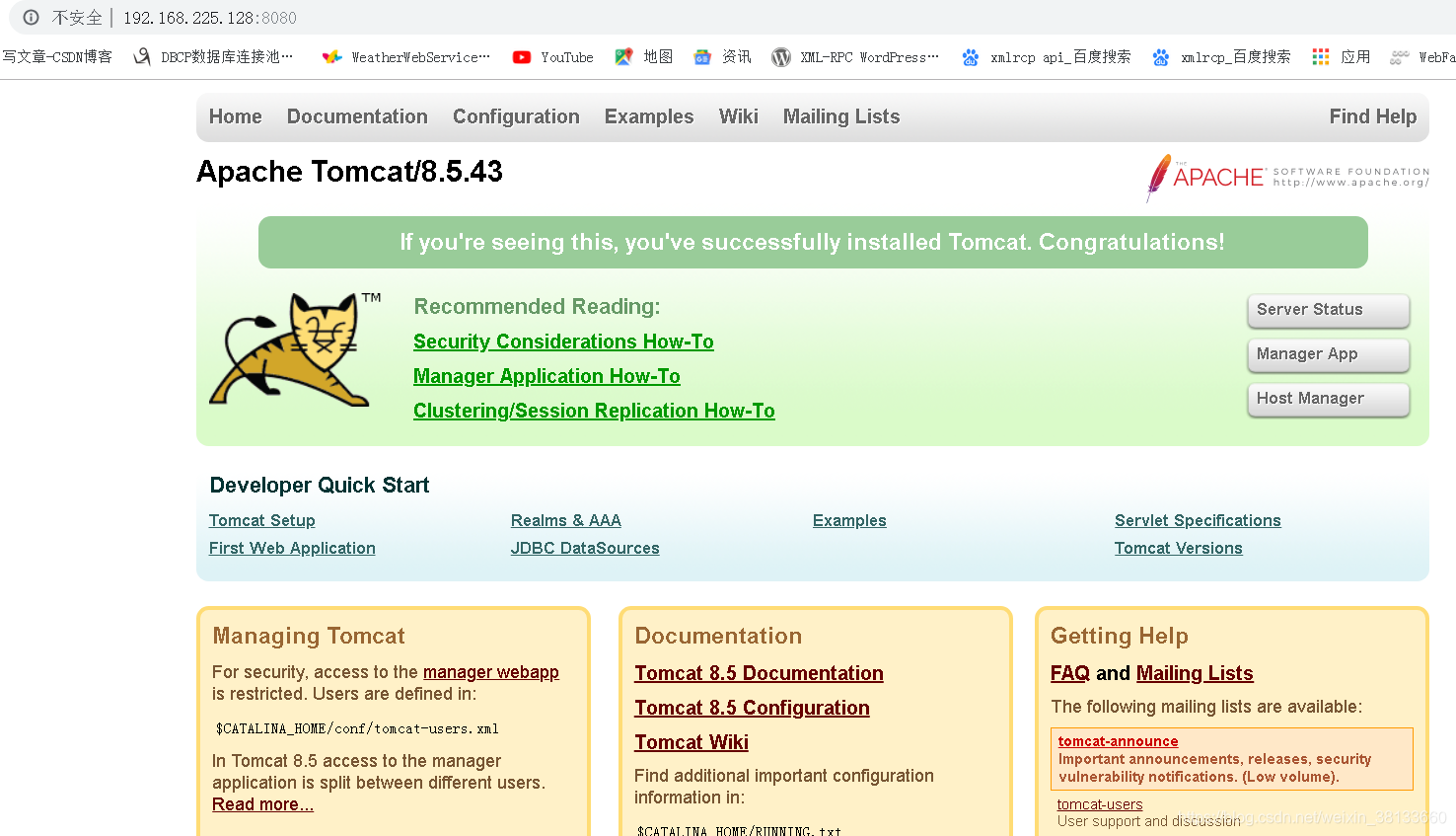Screen dimensions: 1456x836
Task: Click the DBCP数据库连接池 bookmark icon
Action: (142, 57)
